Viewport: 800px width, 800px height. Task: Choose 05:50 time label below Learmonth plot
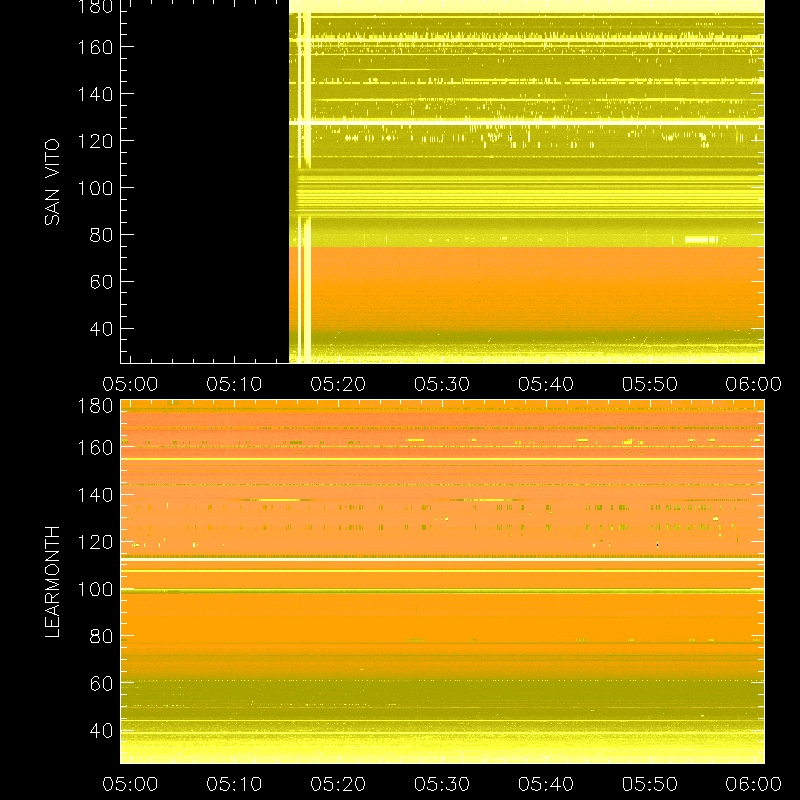(649, 784)
